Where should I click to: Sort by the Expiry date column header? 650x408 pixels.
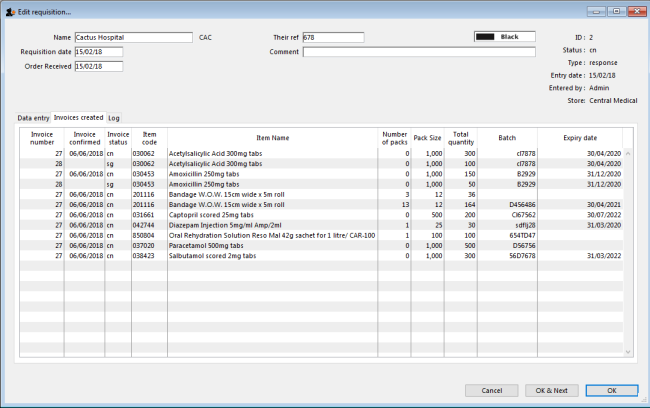coord(580,138)
